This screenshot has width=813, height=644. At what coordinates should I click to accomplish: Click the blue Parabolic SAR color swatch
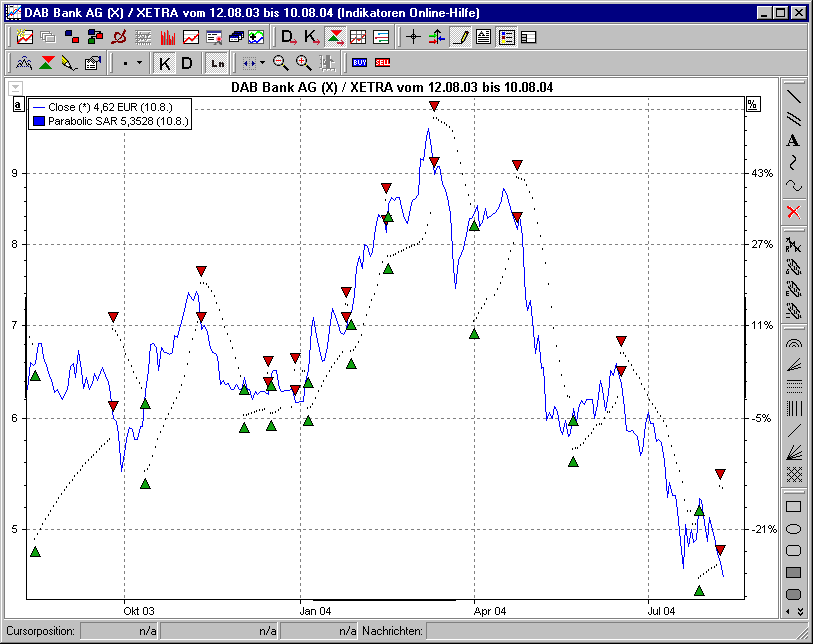[x=37, y=120]
